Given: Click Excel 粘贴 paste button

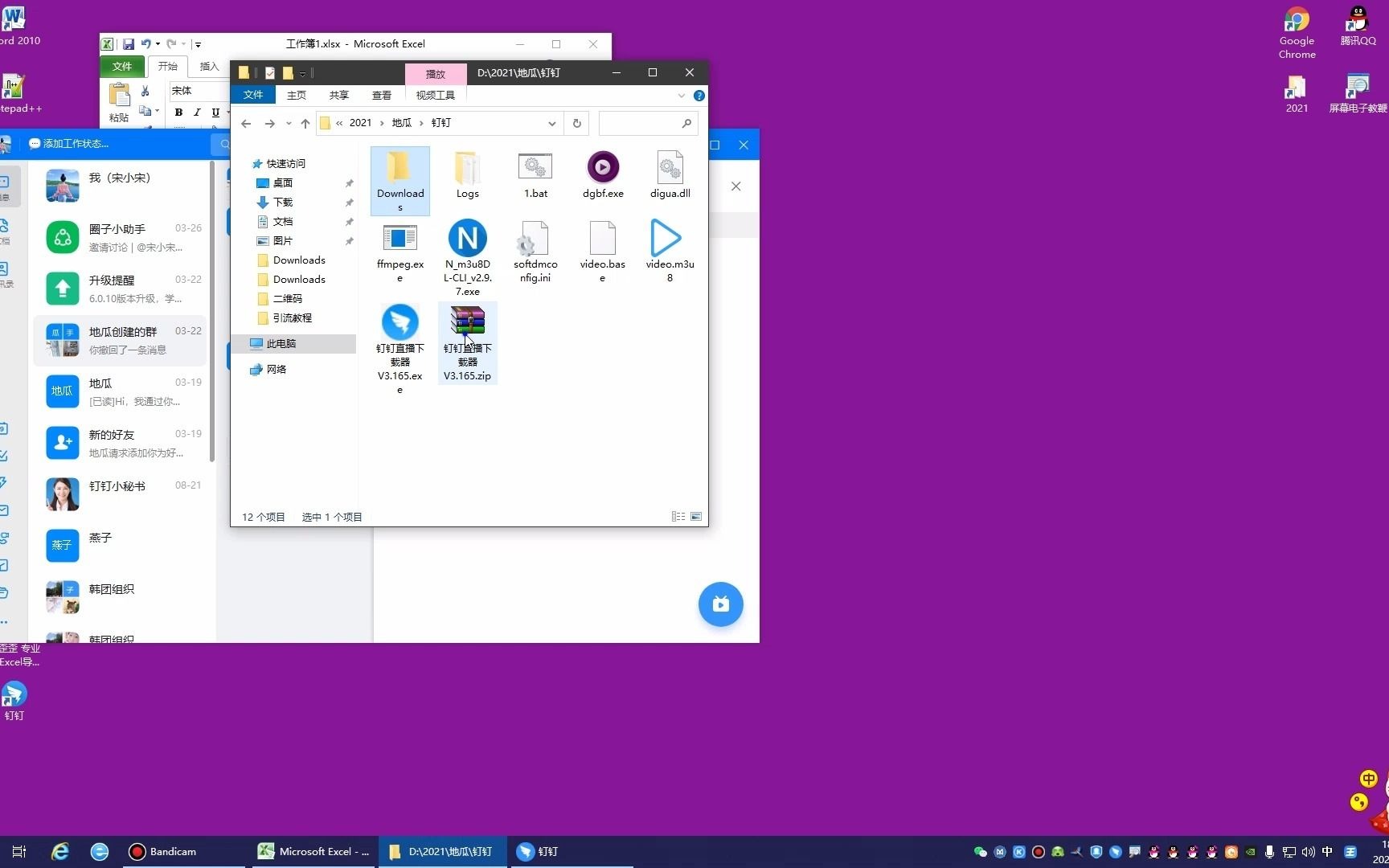Looking at the screenshot, I should coord(119,103).
